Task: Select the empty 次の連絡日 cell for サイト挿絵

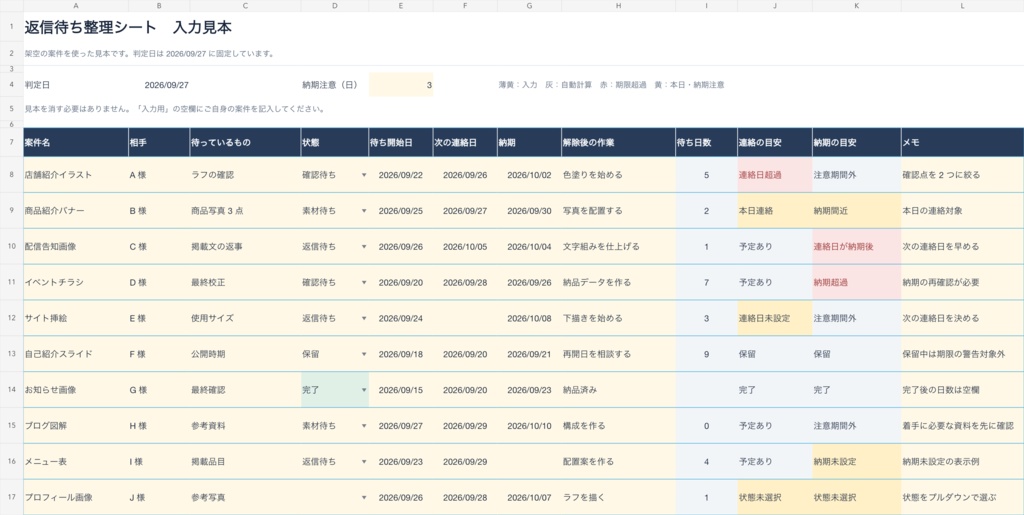Action: [464, 319]
